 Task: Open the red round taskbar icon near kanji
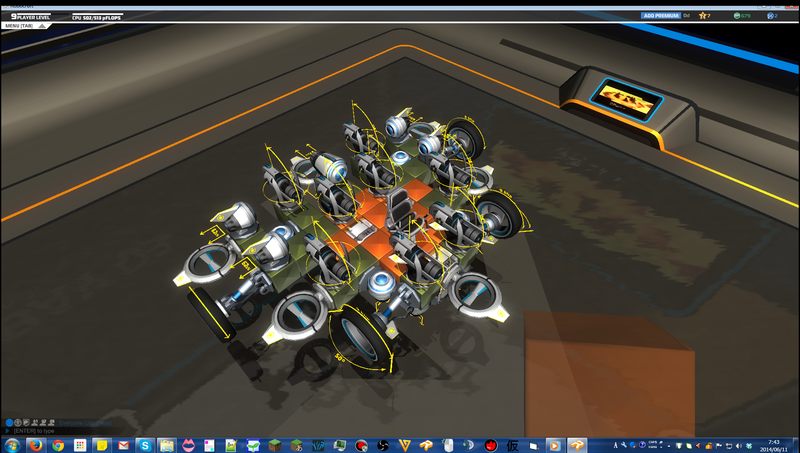(491, 445)
